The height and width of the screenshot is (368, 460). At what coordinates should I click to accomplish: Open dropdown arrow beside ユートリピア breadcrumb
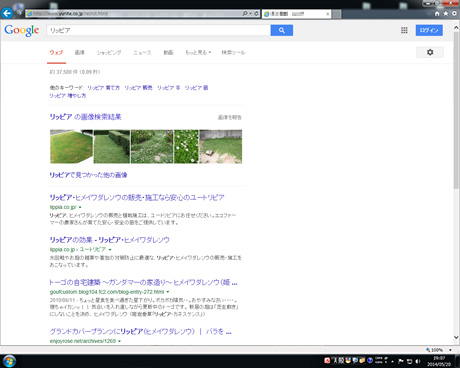[x=110, y=250]
